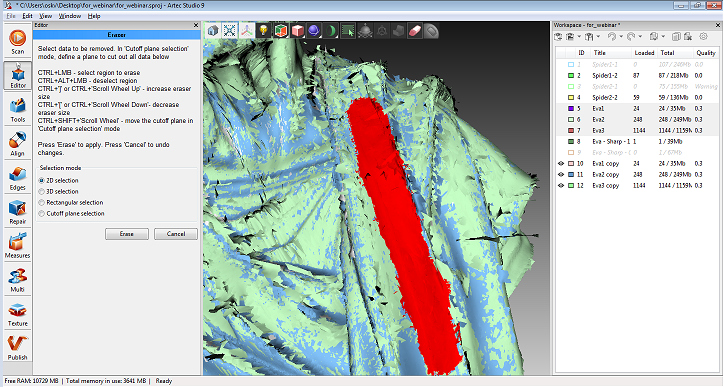
Task: Select Cutoff plane selection mode
Action: coord(42,214)
